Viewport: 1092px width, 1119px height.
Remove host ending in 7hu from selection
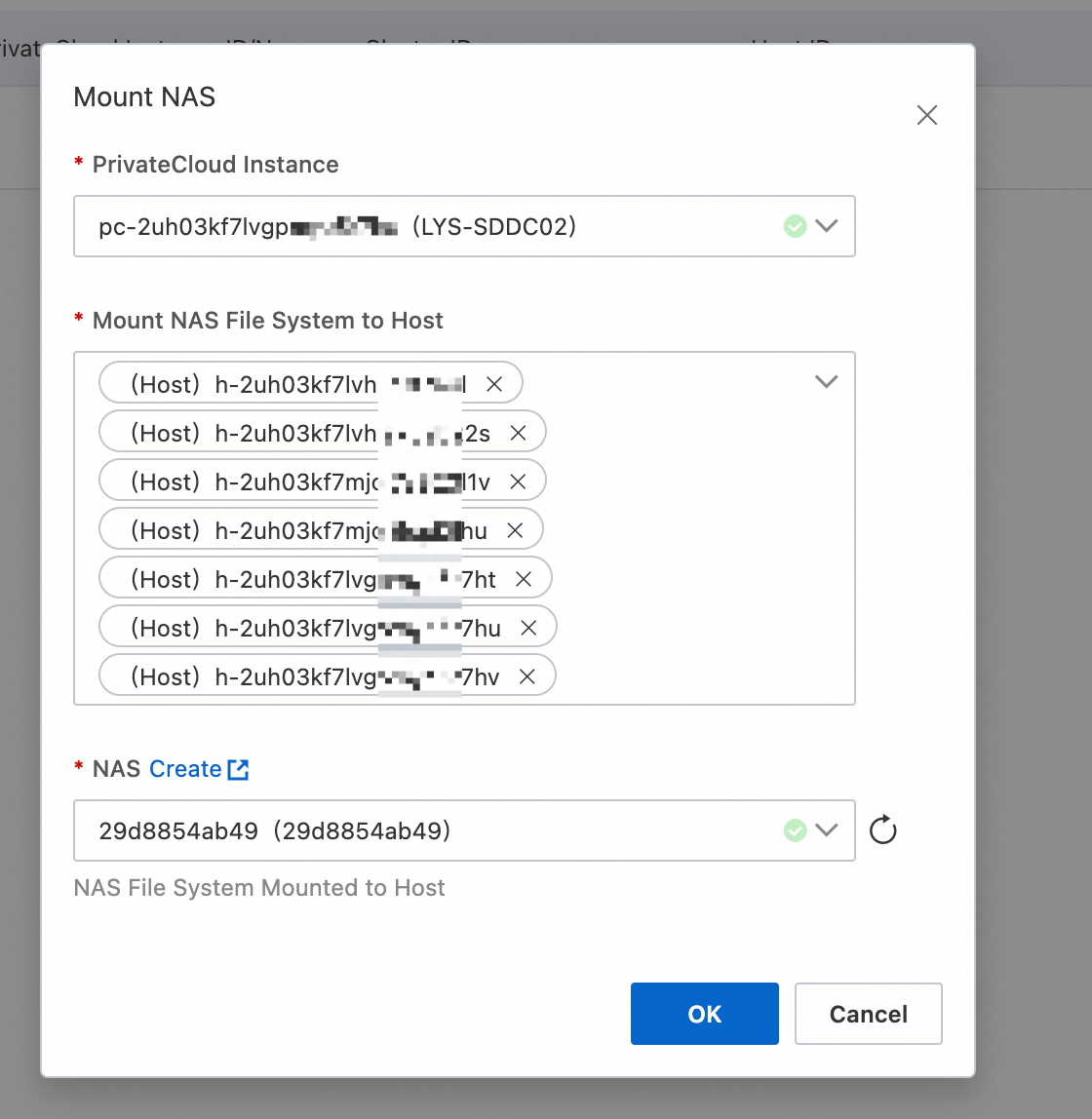[528, 627]
